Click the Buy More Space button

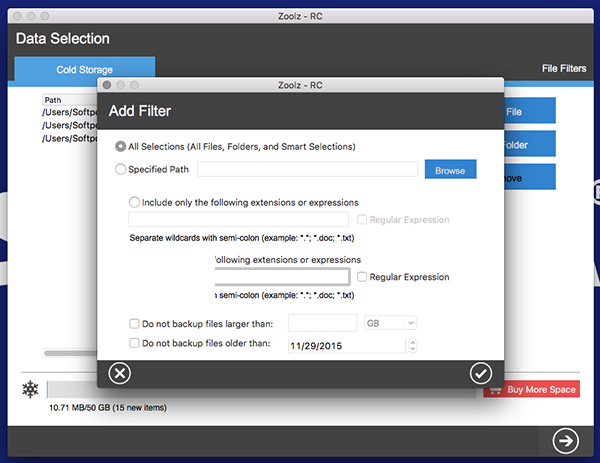(532, 389)
